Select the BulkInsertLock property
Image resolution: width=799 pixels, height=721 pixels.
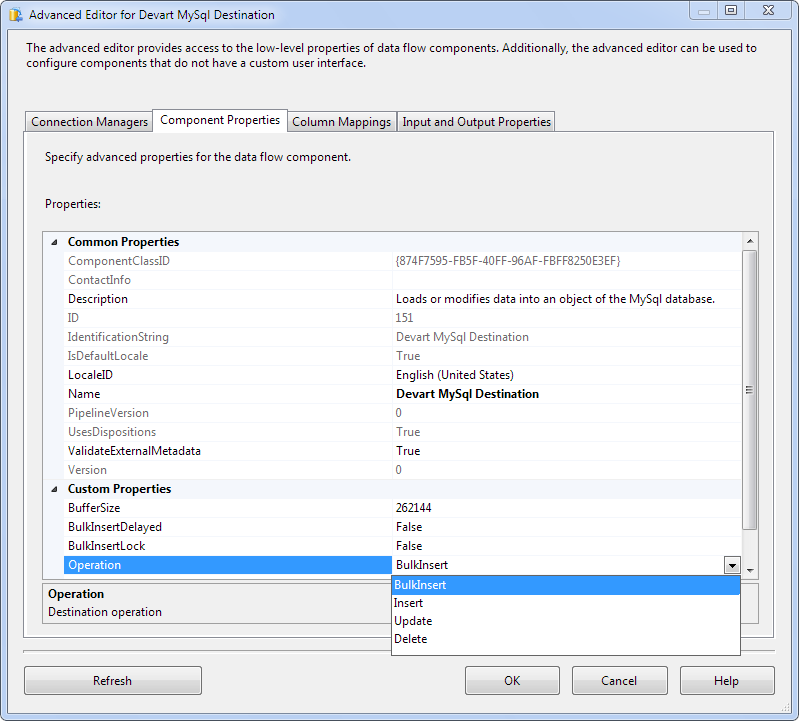(x=228, y=546)
